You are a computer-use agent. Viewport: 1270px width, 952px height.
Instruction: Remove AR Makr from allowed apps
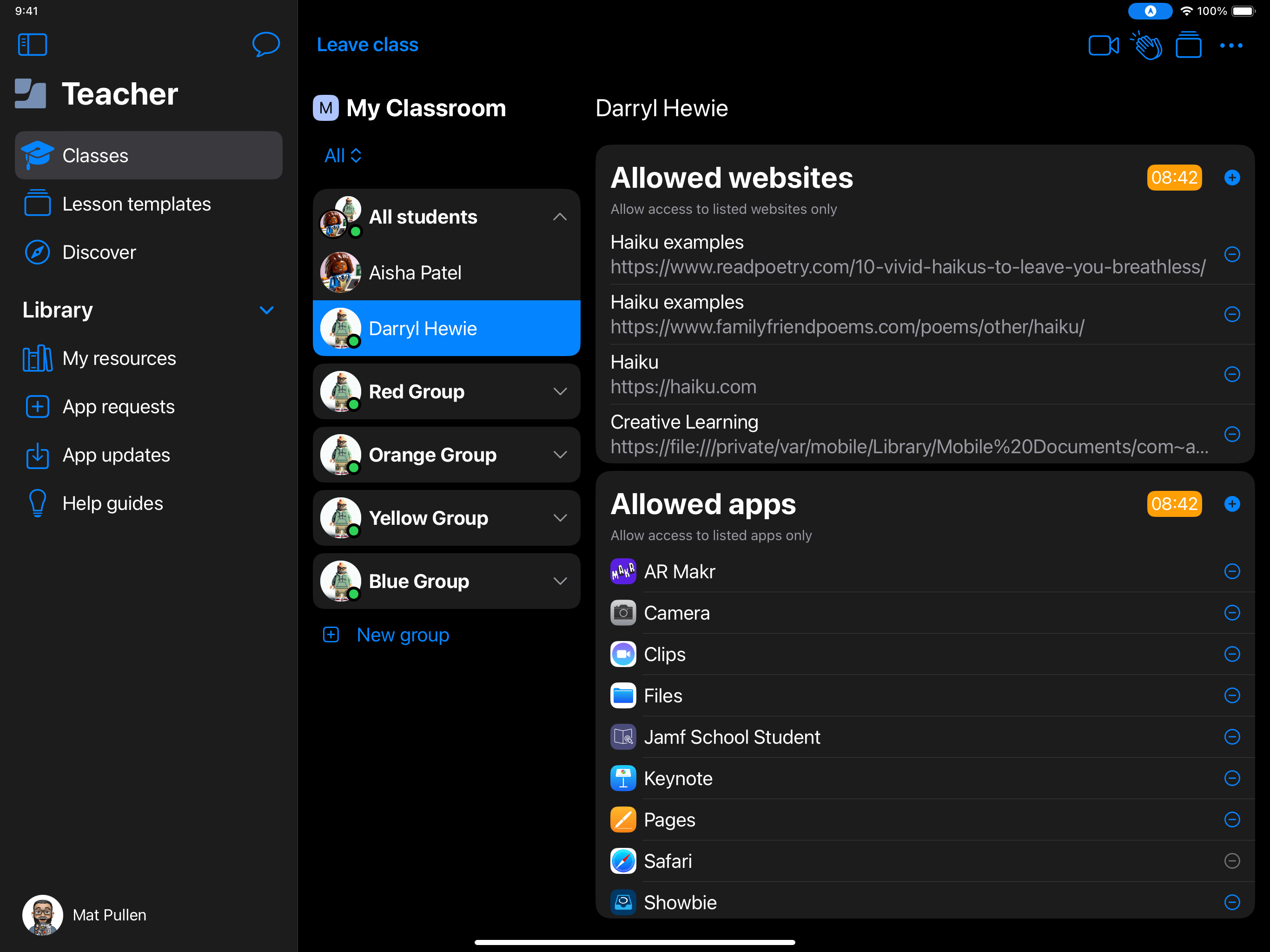(x=1231, y=571)
